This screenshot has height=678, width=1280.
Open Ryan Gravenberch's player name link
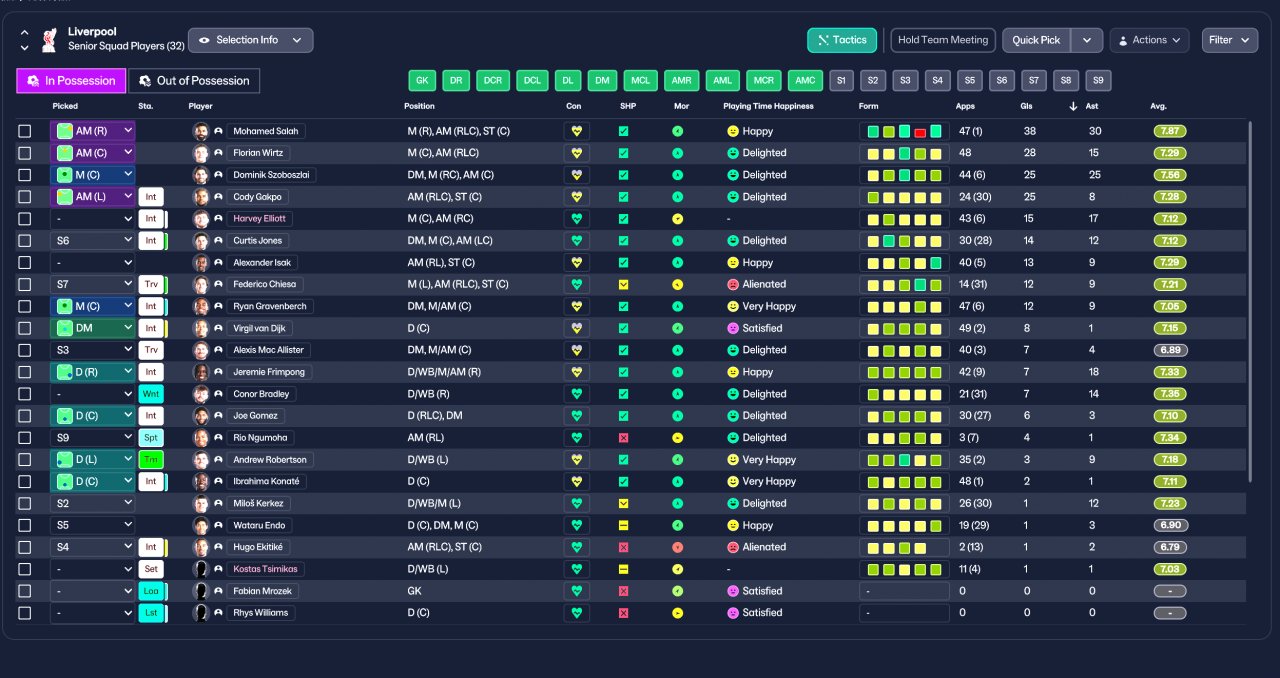[270, 307]
